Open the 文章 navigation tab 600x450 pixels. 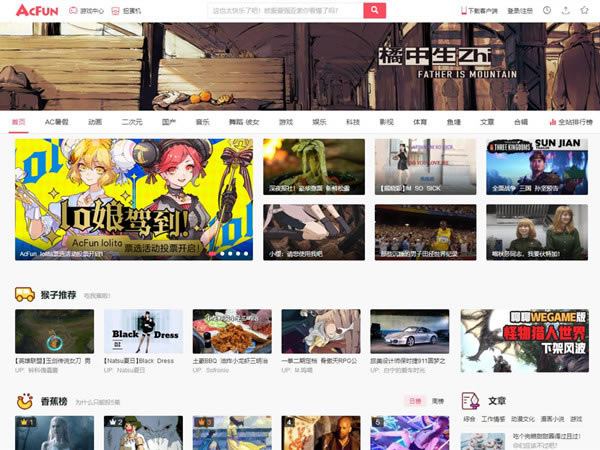coord(487,122)
